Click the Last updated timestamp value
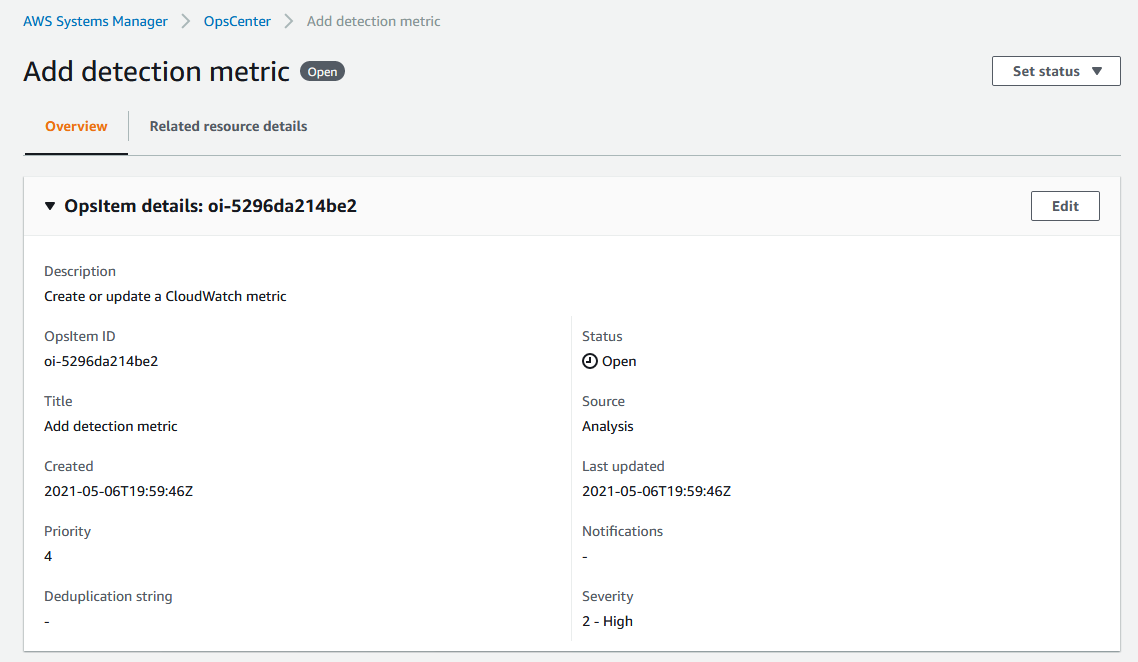1138x662 pixels. 656,491
